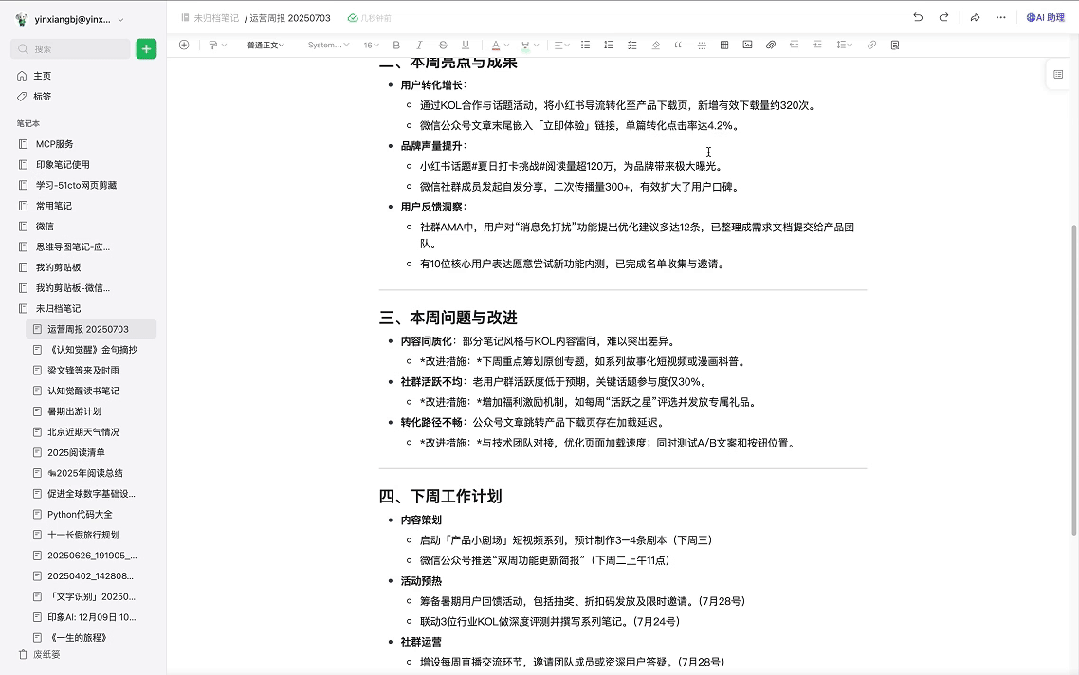Open the font size 16 dropdown
The image size is (1079, 675).
click(371, 45)
